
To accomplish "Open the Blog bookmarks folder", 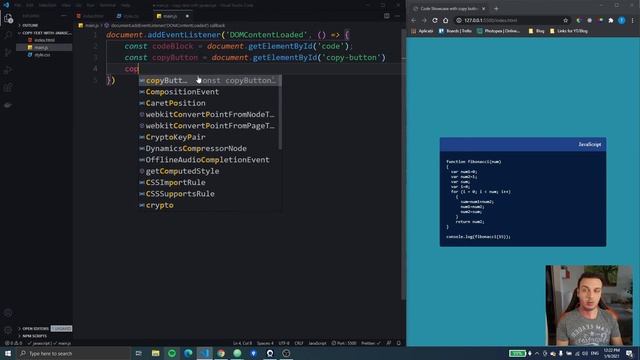I will point(536,31).
